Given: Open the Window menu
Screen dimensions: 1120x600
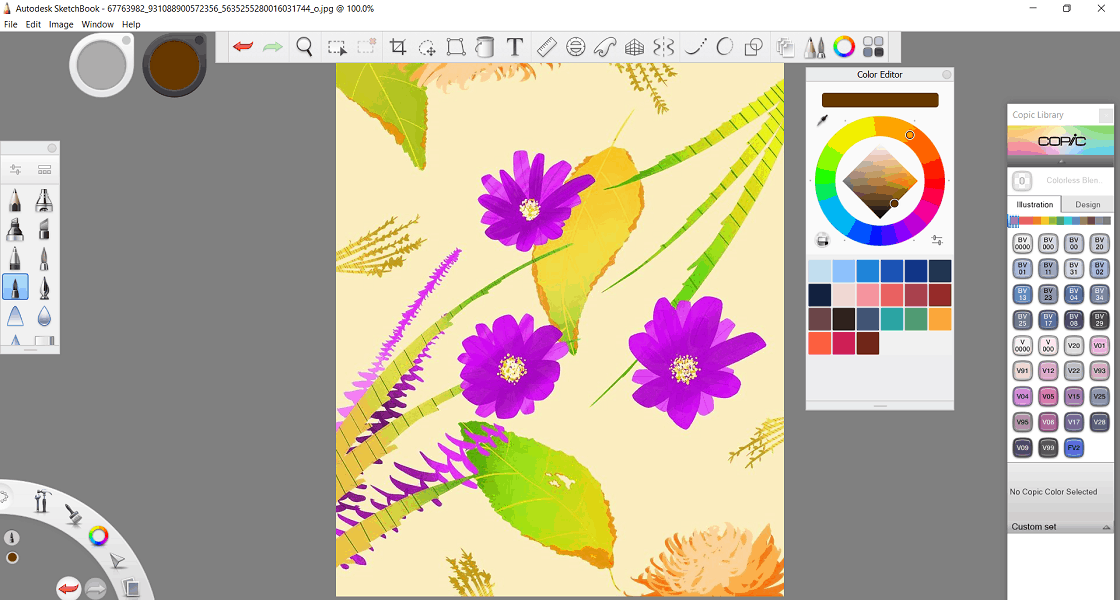Looking at the screenshot, I should click(x=97, y=24).
